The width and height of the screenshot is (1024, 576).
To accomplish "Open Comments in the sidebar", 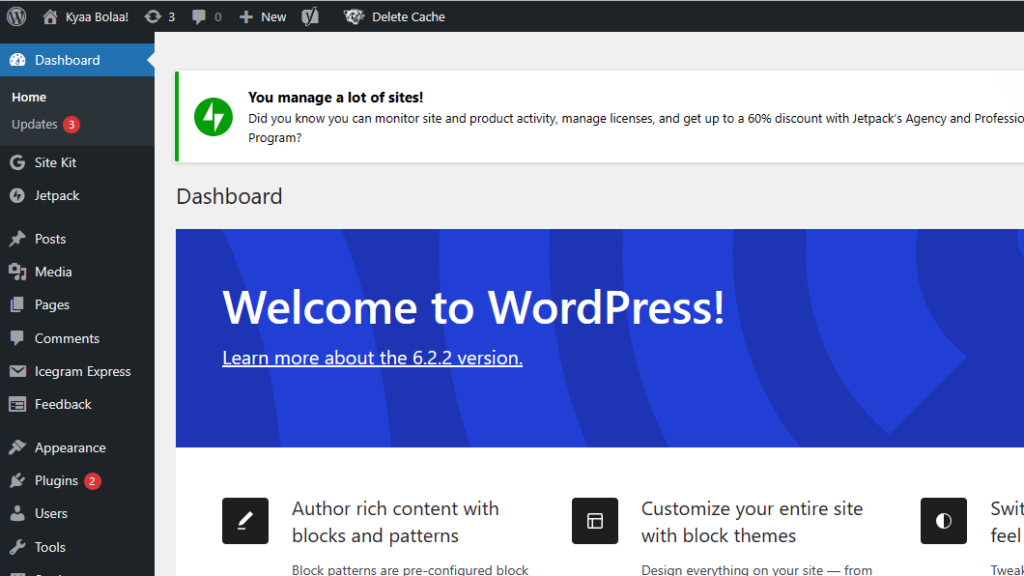I will pyautogui.click(x=67, y=338).
